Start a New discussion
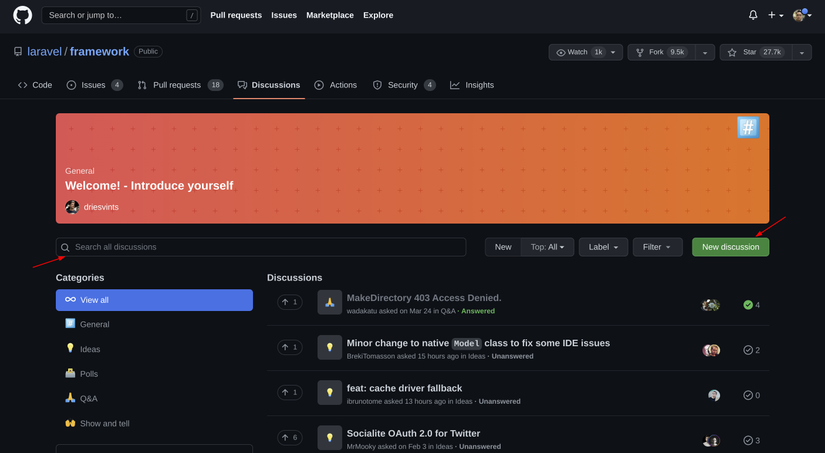The image size is (825, 453). pos(730,247)
